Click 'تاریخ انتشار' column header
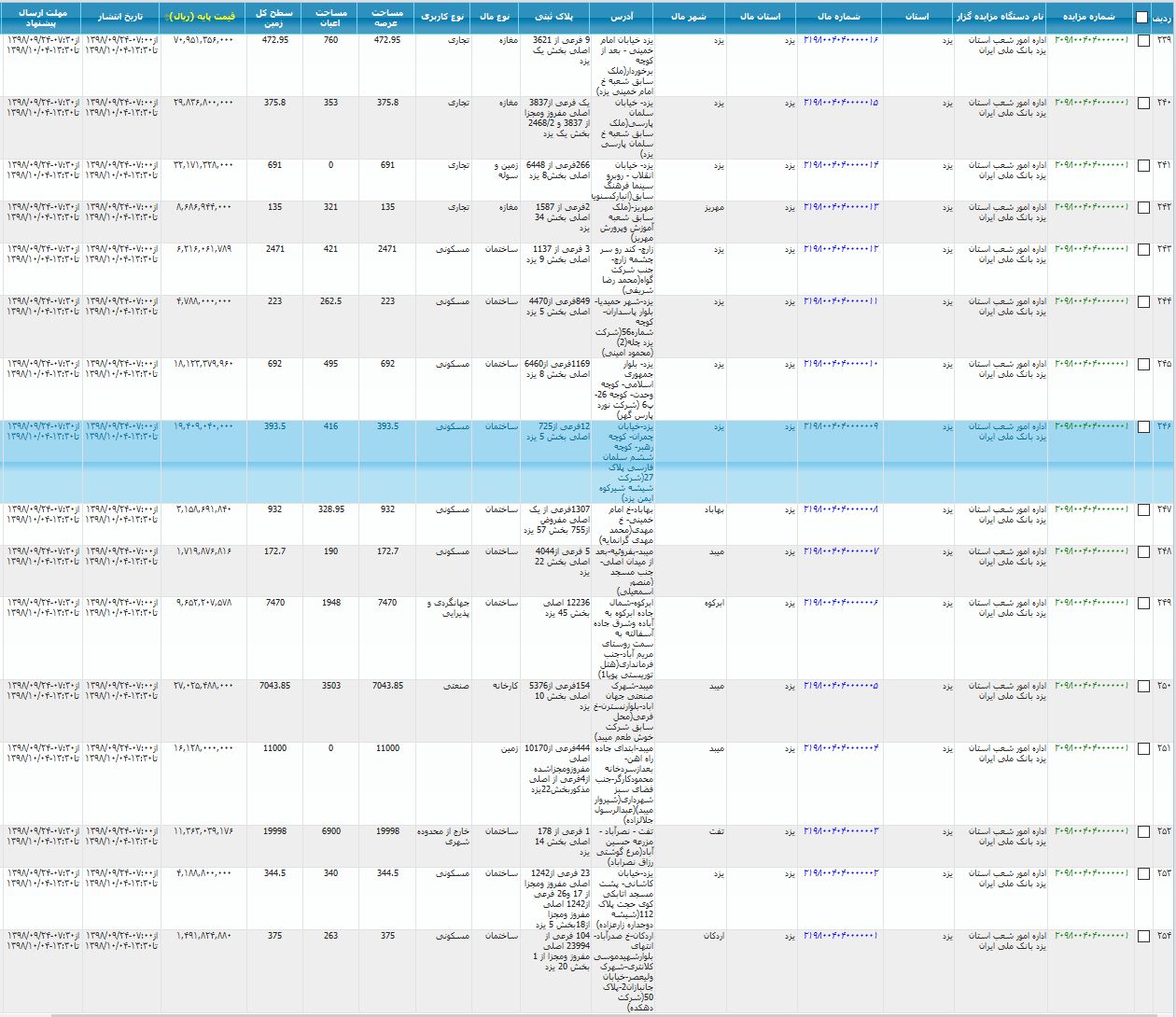 [x=121, y=17]
